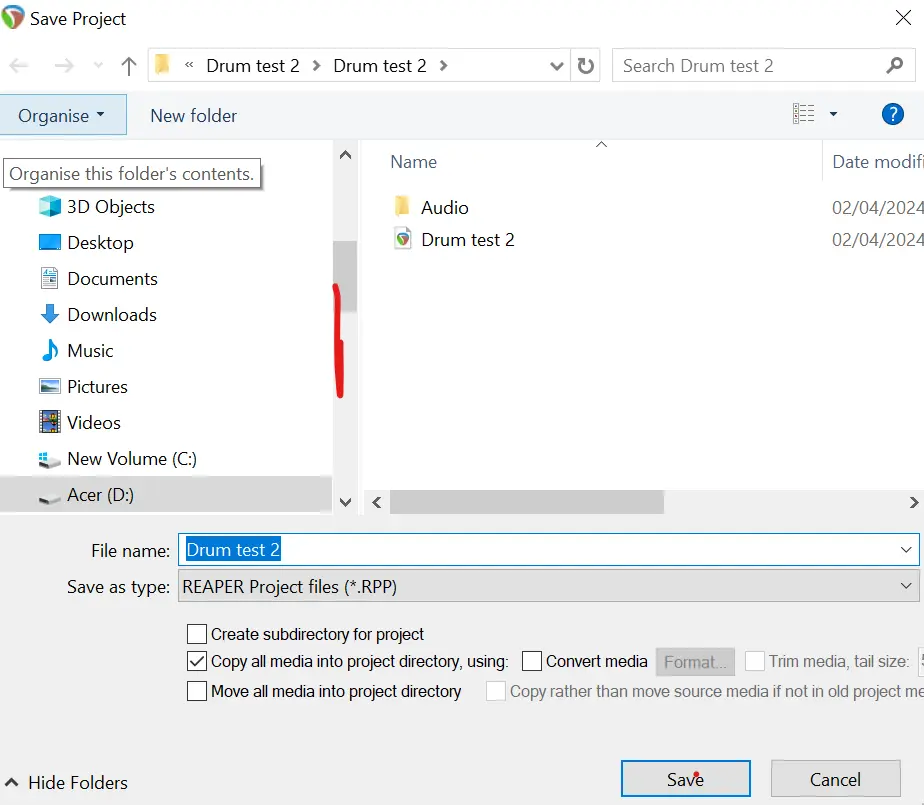Open the Organise menu

pos(62,115)
